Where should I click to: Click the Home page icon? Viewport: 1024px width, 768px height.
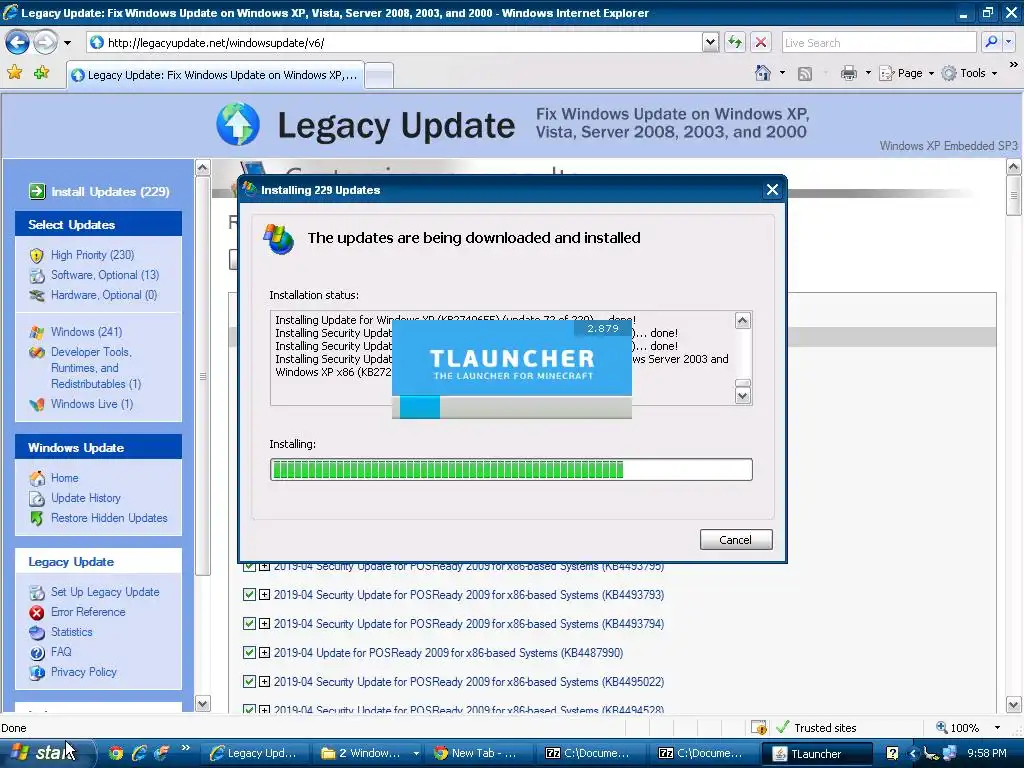coord(763,73)
